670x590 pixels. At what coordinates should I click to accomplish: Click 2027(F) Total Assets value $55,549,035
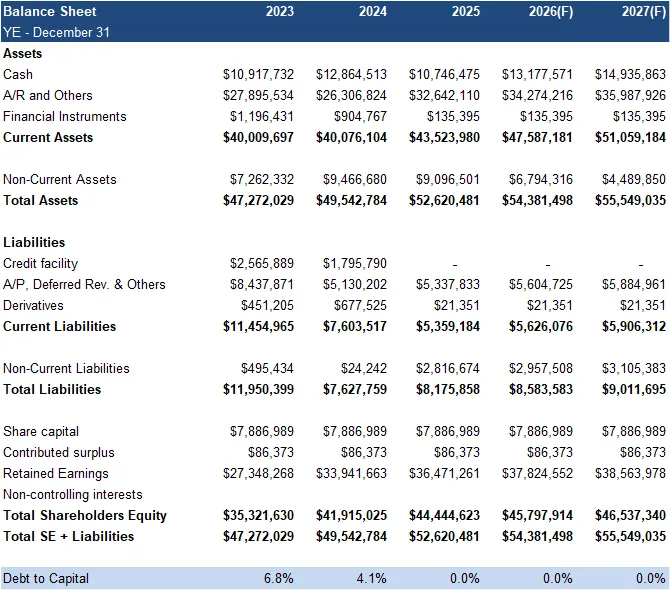coord(630,200)
